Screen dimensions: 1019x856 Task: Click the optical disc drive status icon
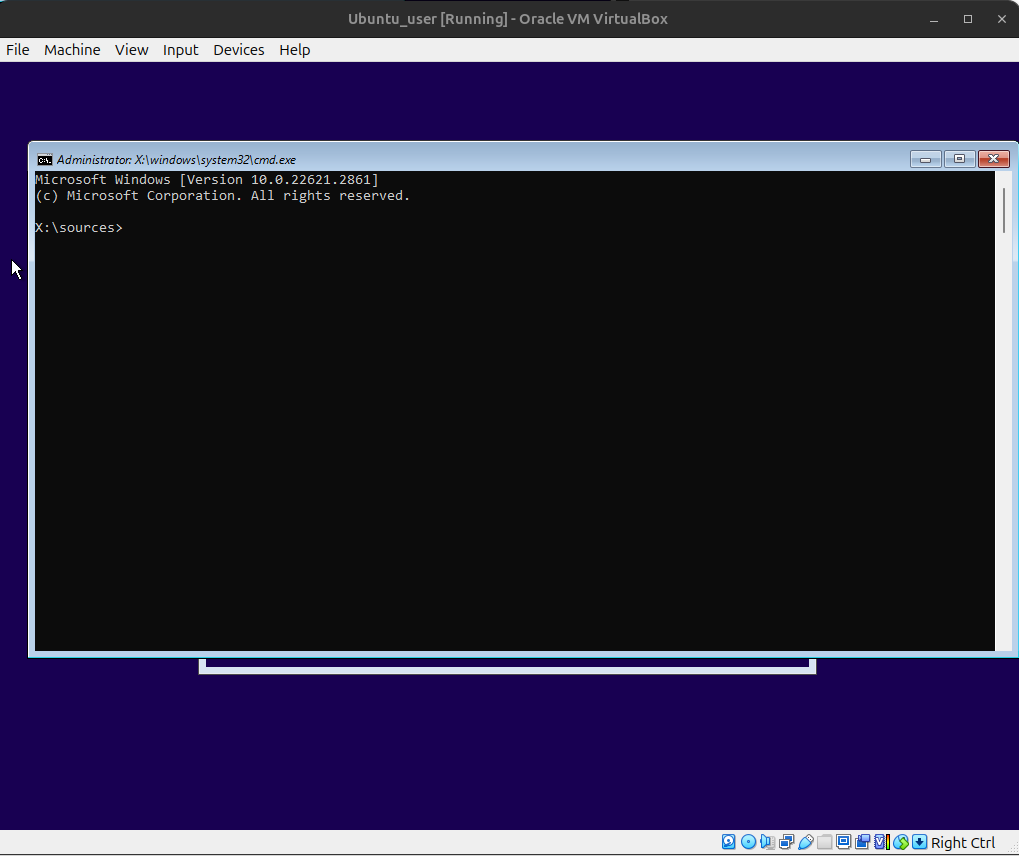(748, 842)
